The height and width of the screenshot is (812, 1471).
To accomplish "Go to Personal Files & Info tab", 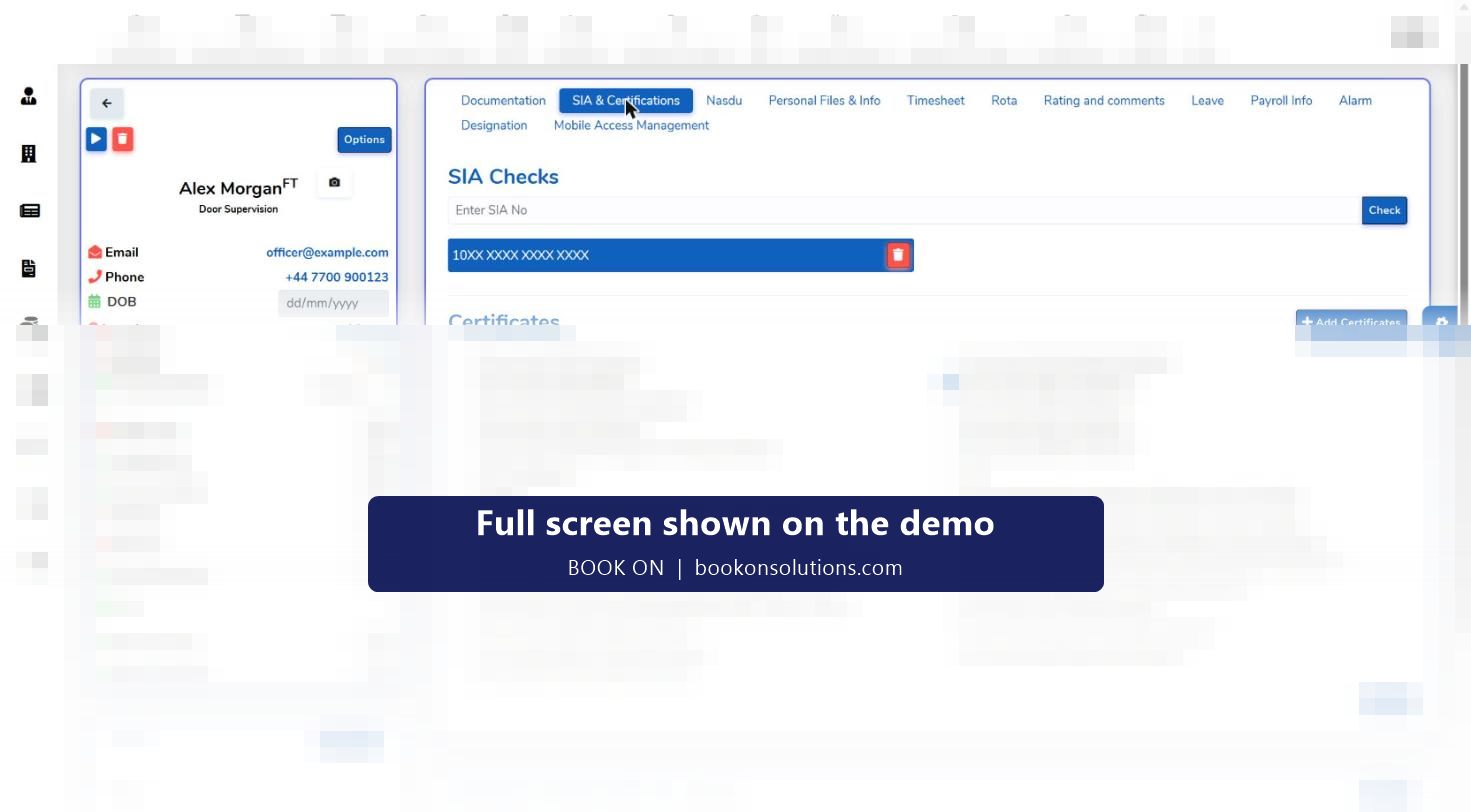I will point(824,100).
